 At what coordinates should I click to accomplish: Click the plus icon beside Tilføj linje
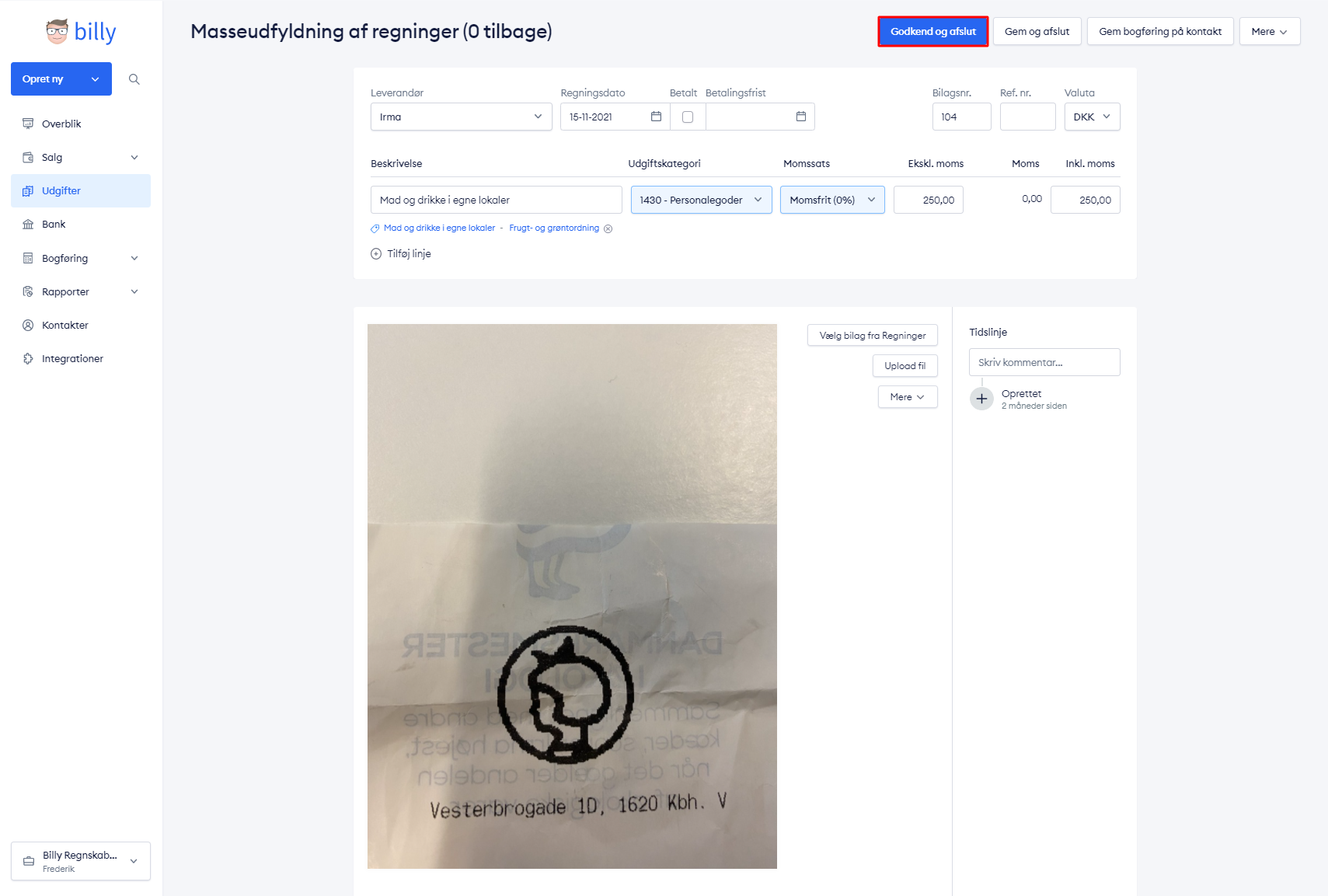[376, 253]
